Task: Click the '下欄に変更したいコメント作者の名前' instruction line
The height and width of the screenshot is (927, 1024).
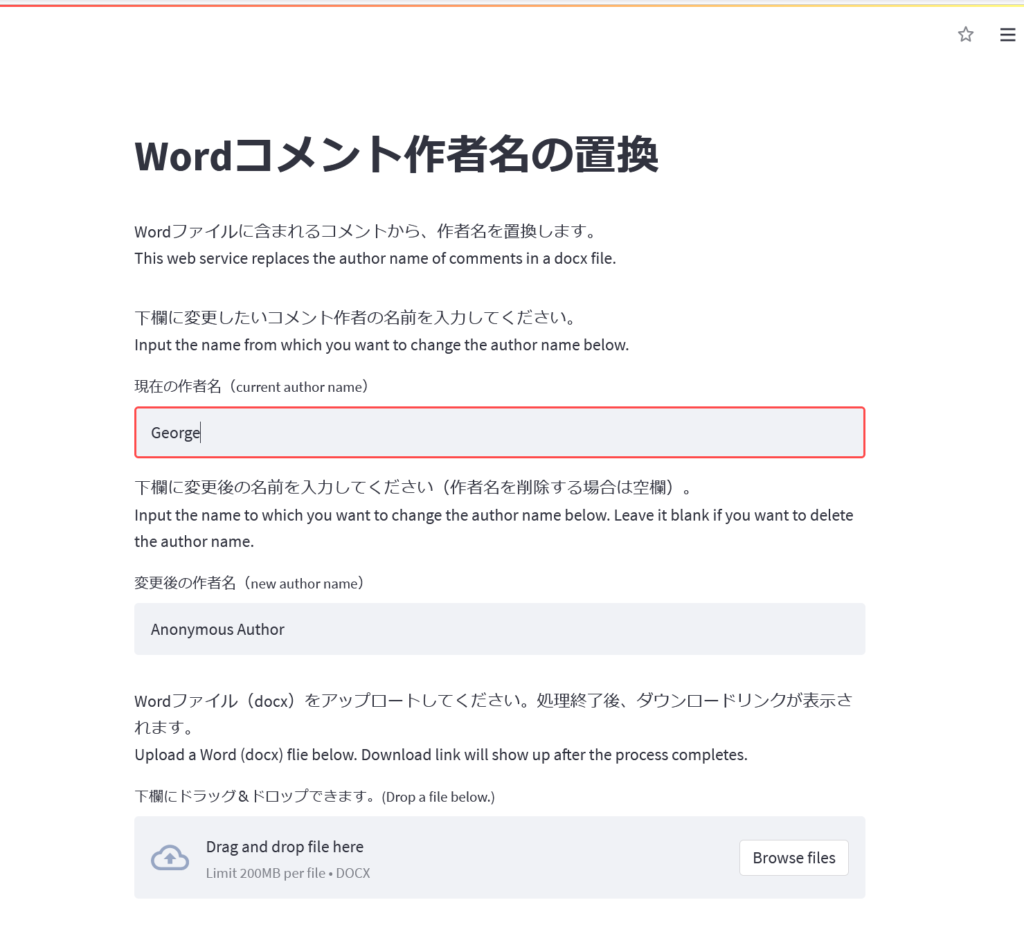Action: (x=353, y=318)
